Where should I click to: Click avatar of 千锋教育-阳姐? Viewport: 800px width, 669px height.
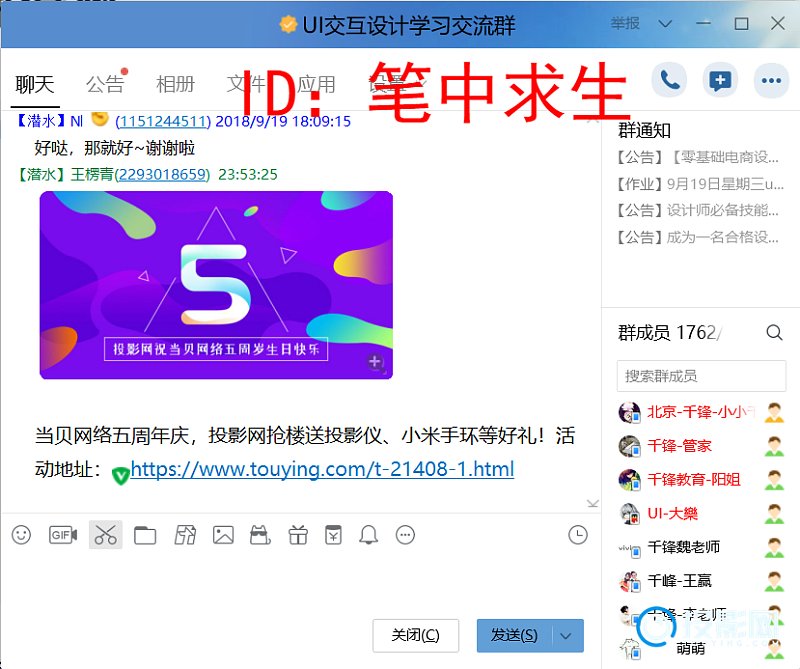pos(629,480)
